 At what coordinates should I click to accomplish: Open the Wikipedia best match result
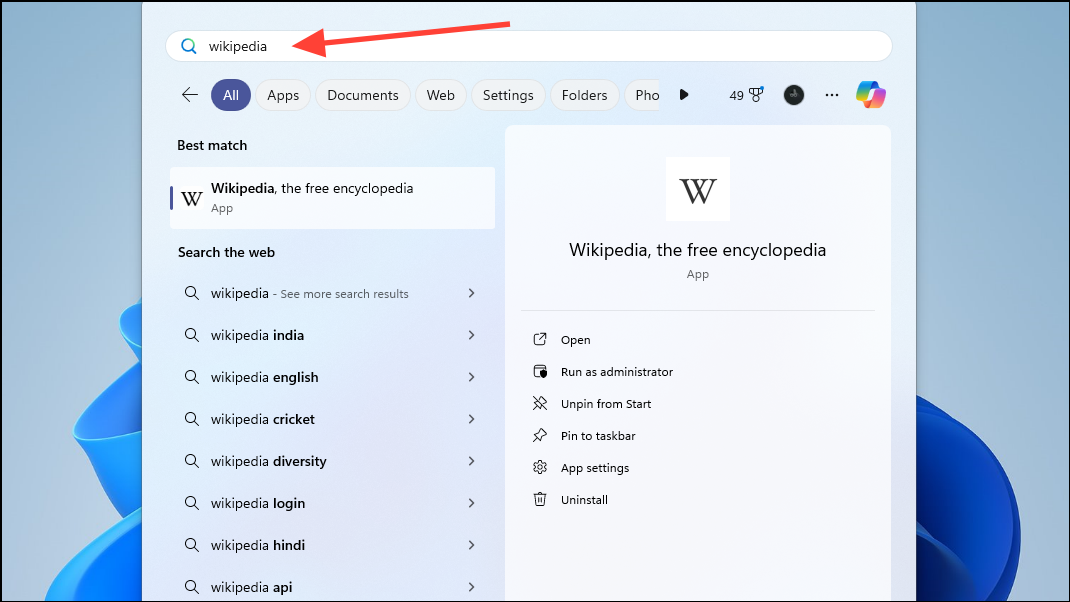(332, 198)
